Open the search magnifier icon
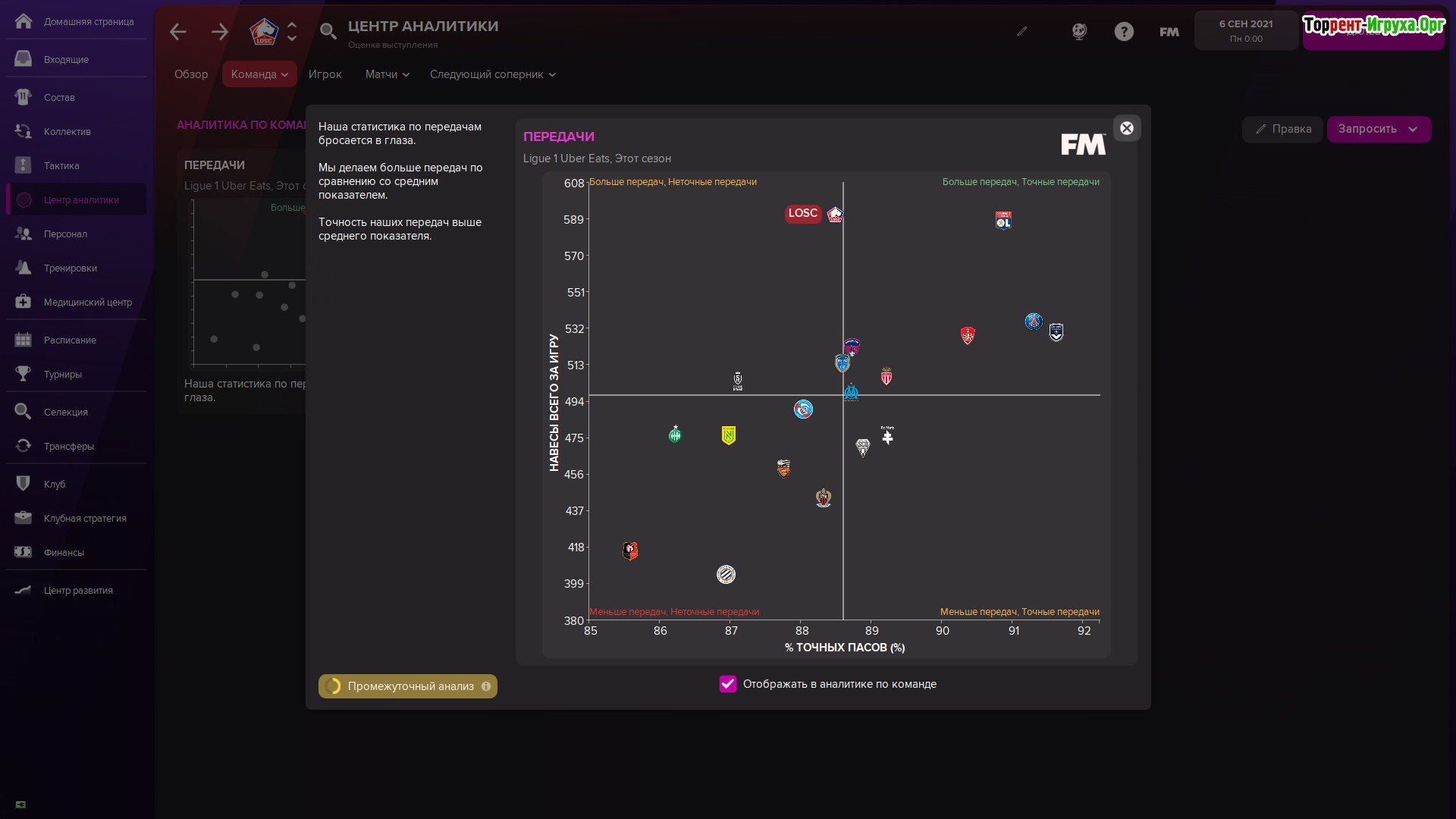Viewport: 1456px width, 819px height. pyautogui.click(x=328, y=32)
